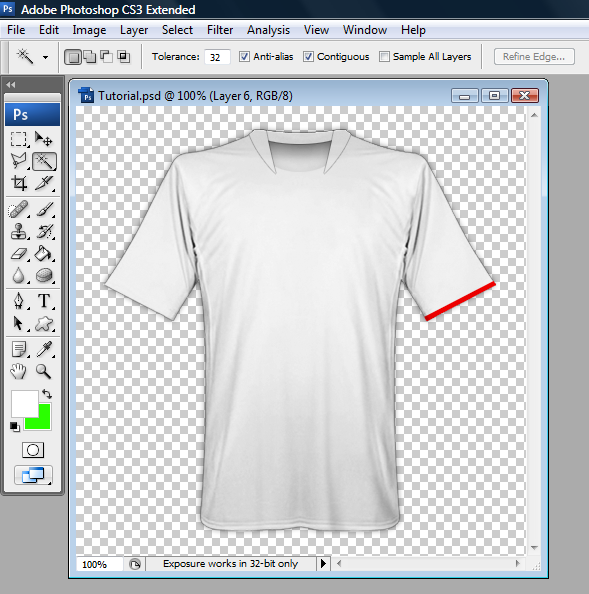Activate the Horizontal Type tool
Screen dimensions: 589x594
[x=44, y=301]
